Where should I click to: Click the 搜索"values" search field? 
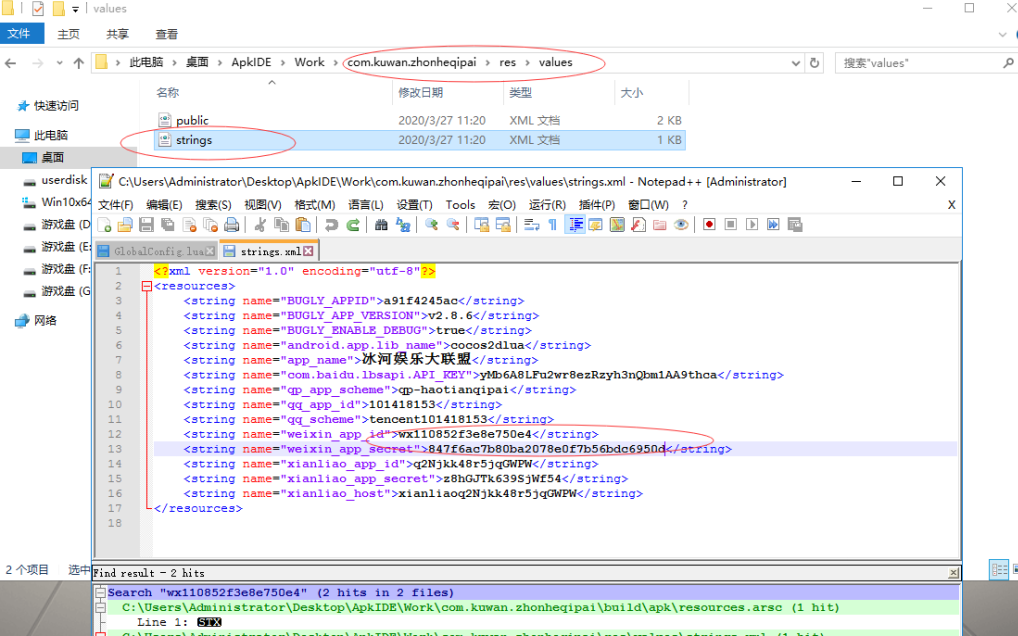pyautogui.click(x=915, y=63)
